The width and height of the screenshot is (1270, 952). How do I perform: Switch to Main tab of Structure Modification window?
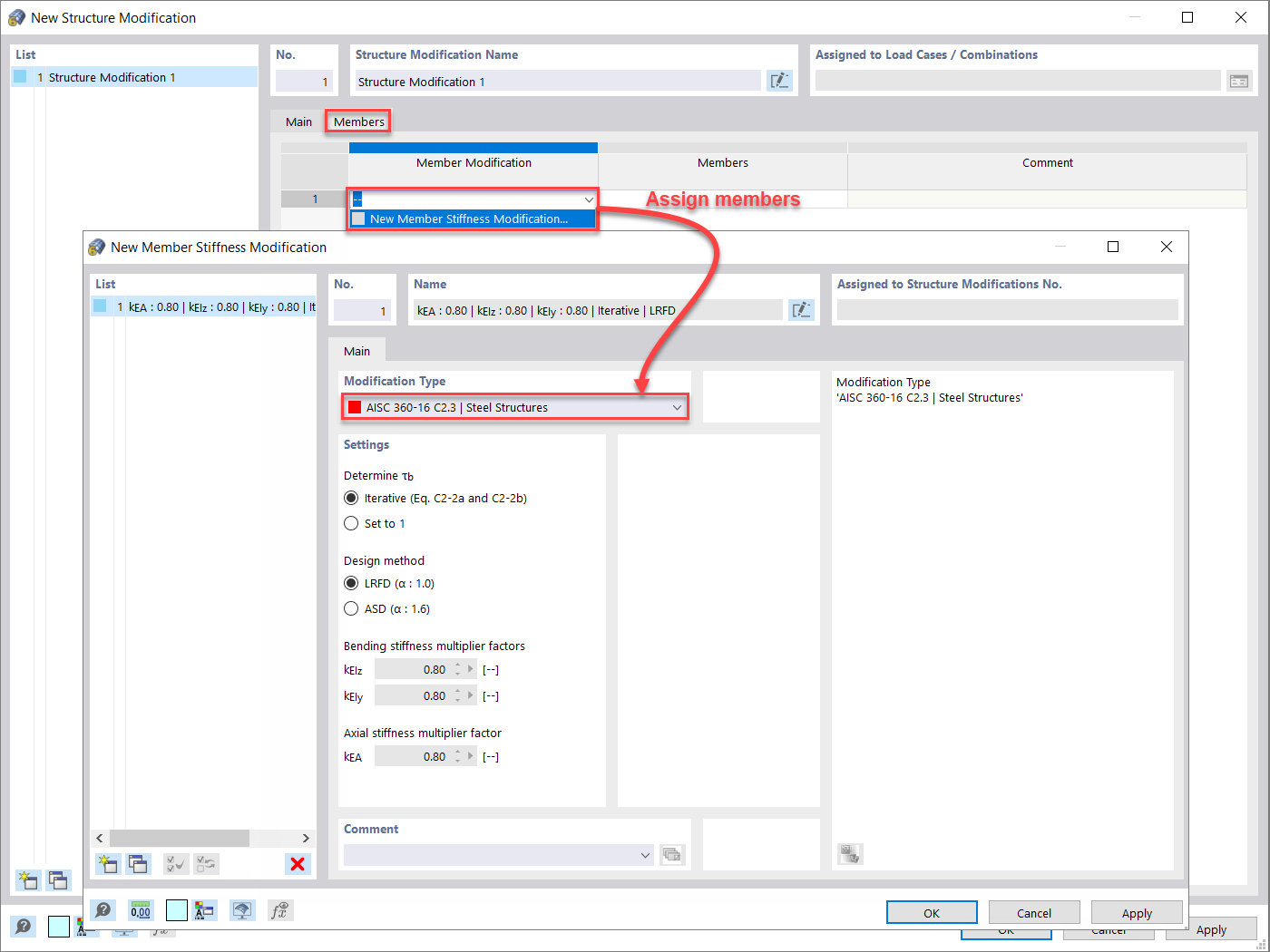[298, 121]
